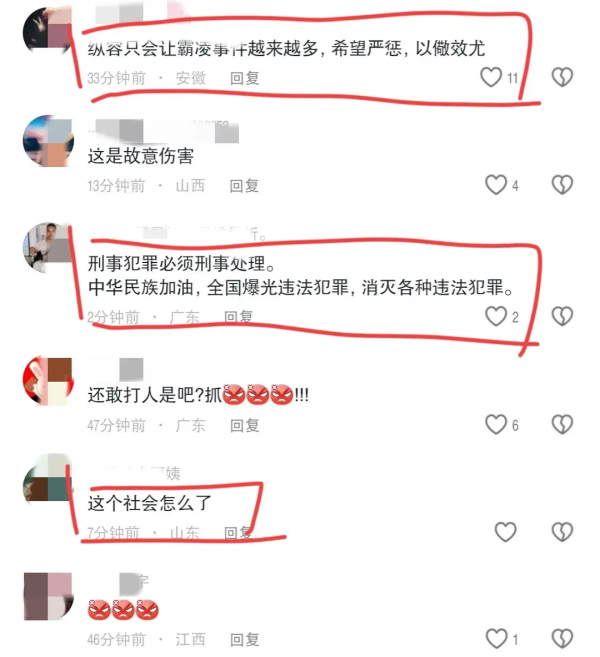Like the 还敢打人是吧 comment

tap(496, 424)
